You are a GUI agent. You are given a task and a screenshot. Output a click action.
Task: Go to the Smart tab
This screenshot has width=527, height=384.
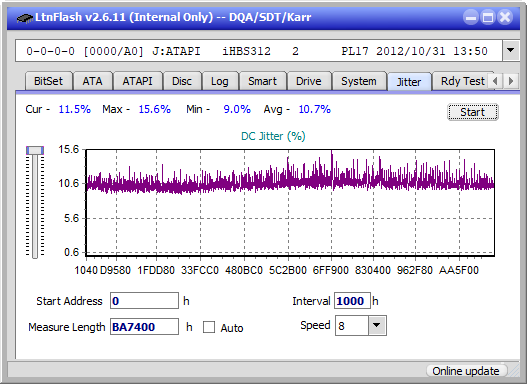[262, 81]
